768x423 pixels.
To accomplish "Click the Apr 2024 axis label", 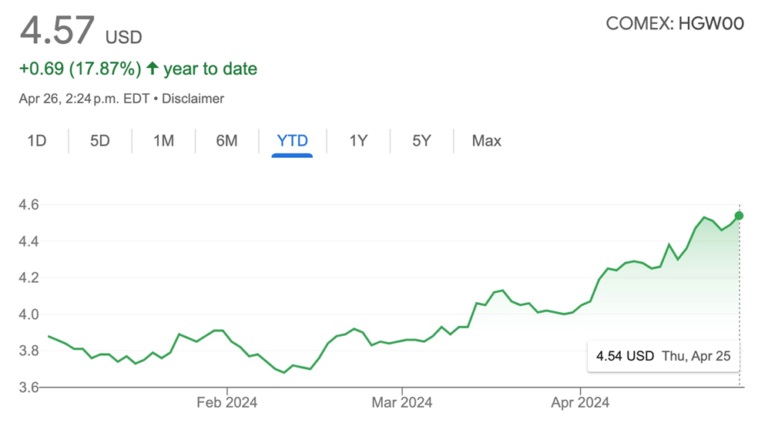I will 580,403.
